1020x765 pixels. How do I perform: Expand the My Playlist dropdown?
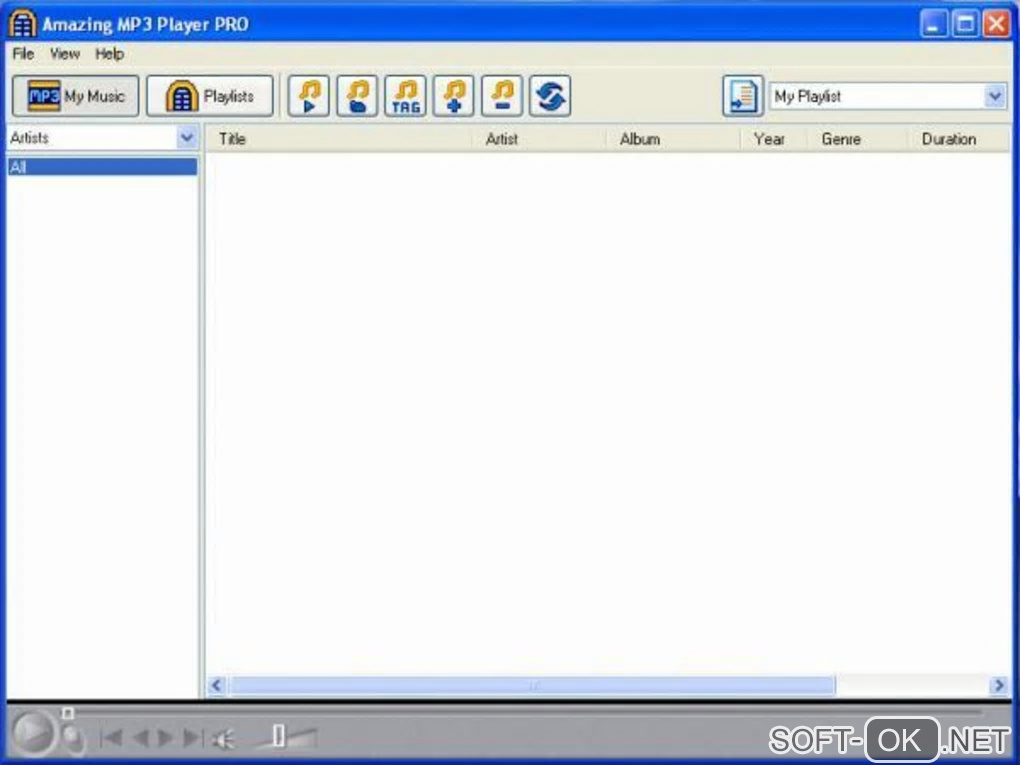coord(995,96)
